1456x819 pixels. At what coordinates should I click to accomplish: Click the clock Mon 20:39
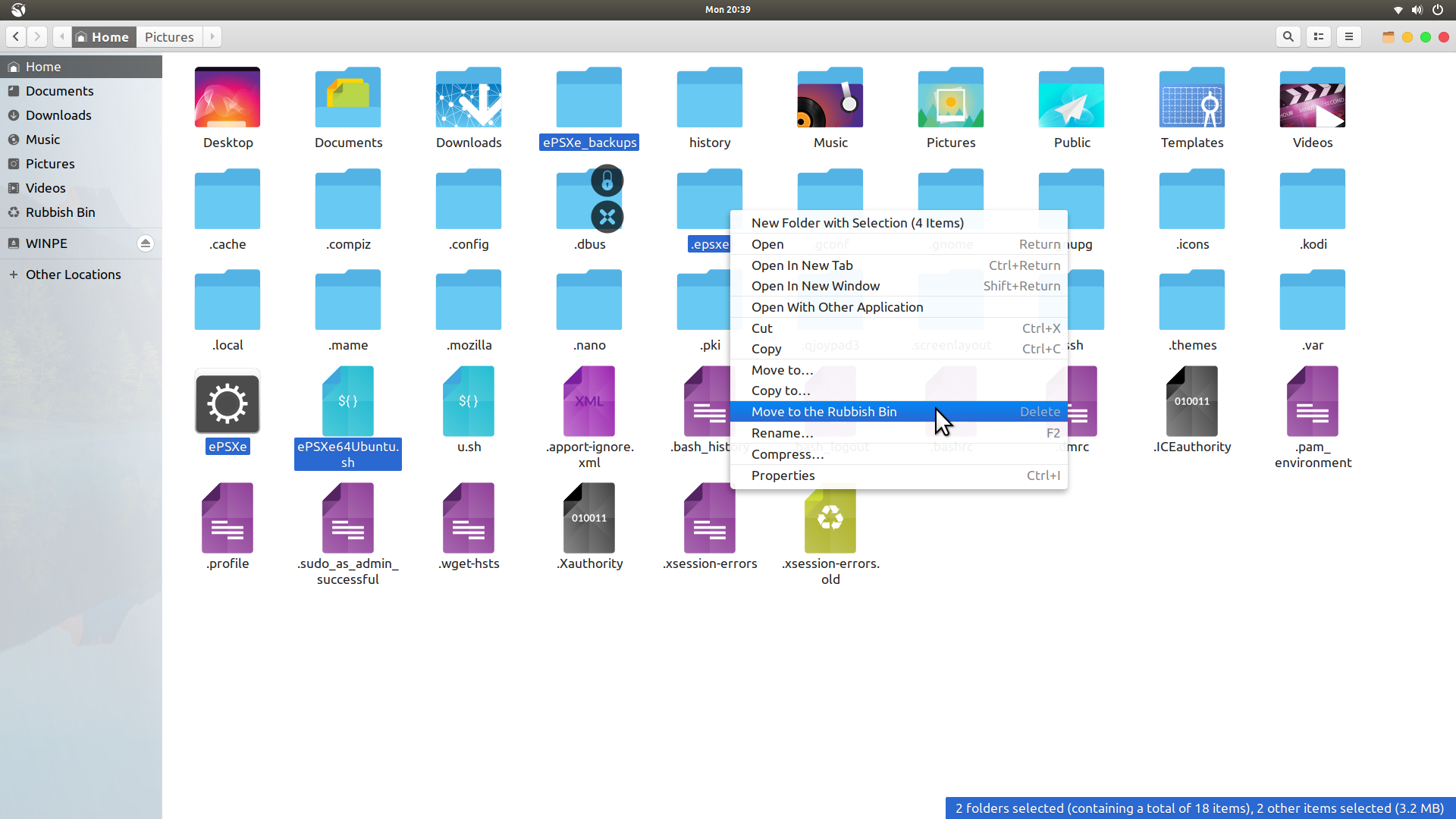[x=727, y=10]
